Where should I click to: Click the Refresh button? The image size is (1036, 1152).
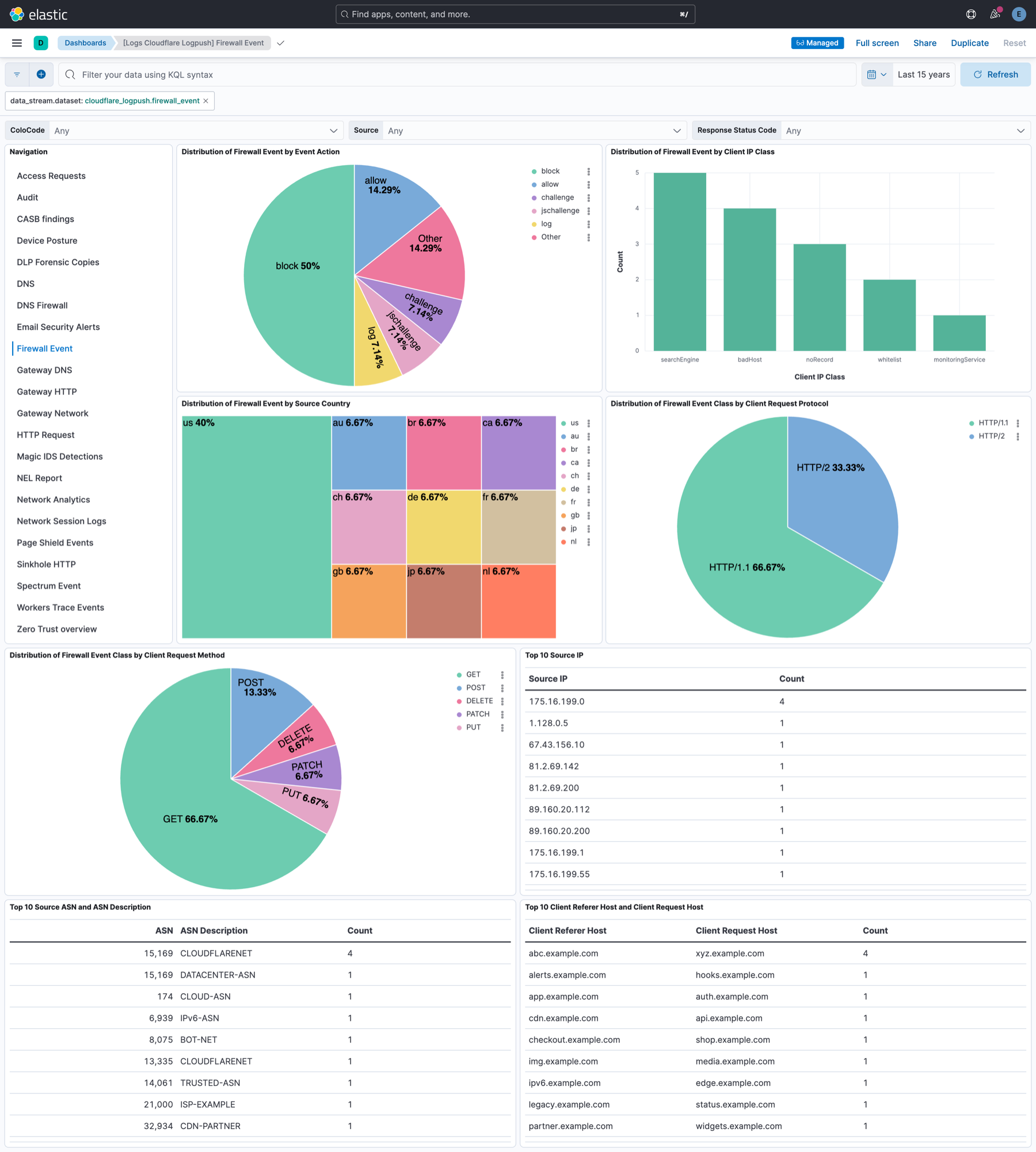pyautogui.click(x=996, y=75)
